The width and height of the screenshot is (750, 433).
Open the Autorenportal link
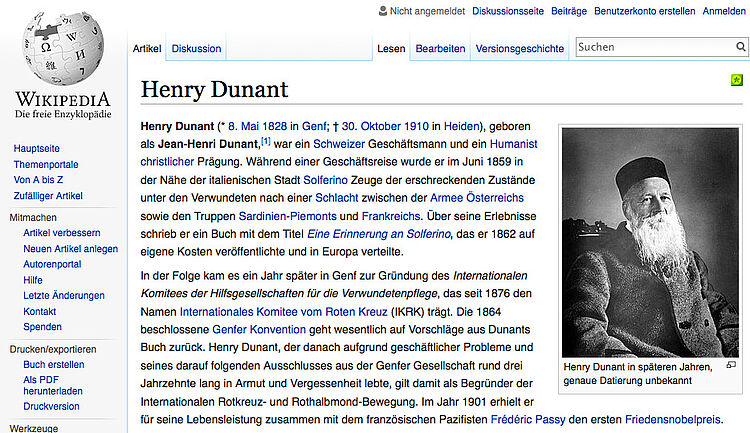coord(52,264)
